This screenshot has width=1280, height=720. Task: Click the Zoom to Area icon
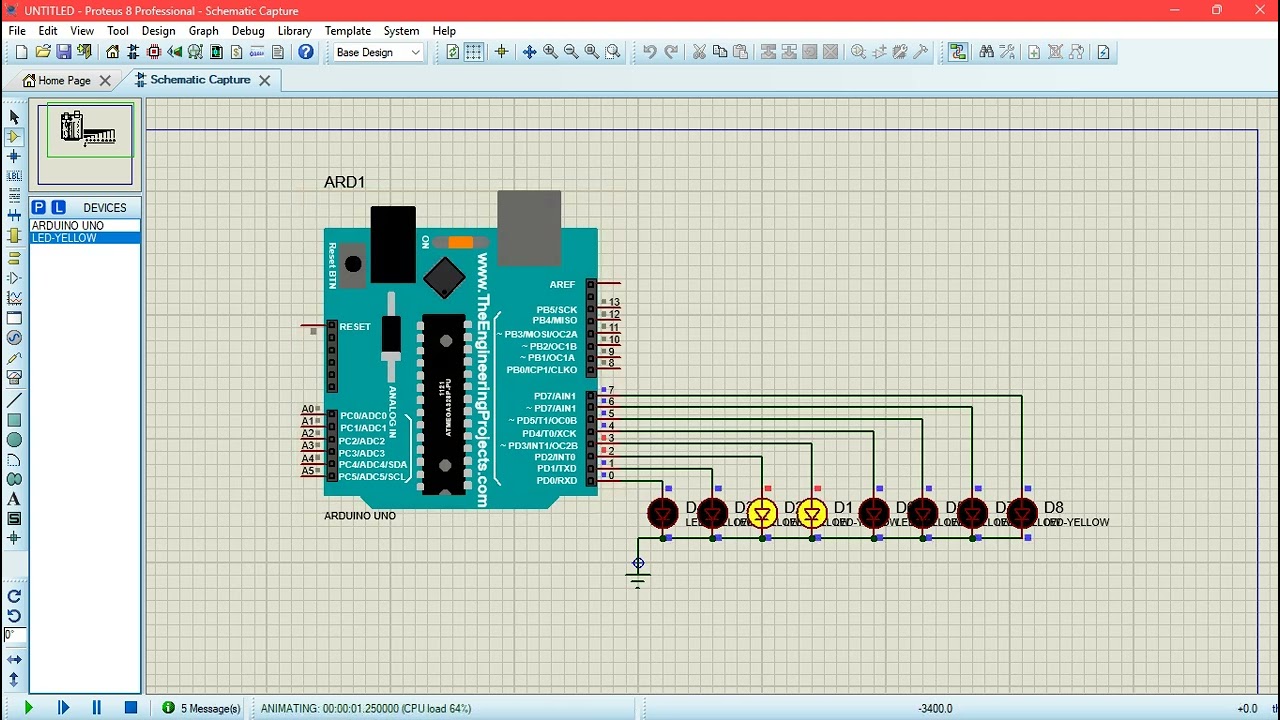(x=613, y=52)
